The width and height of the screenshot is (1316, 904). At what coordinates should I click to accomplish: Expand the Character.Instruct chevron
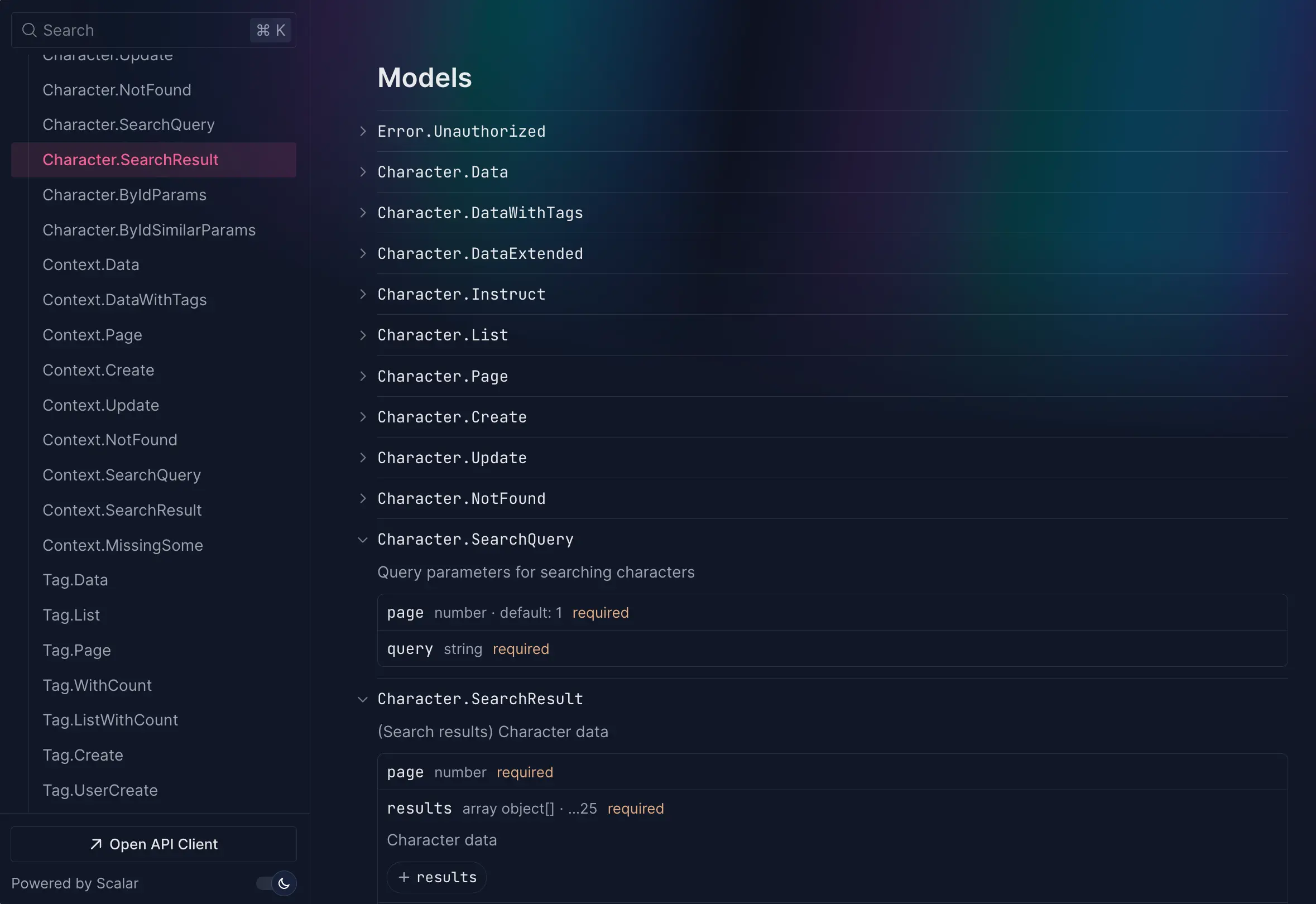pos(363,295)
